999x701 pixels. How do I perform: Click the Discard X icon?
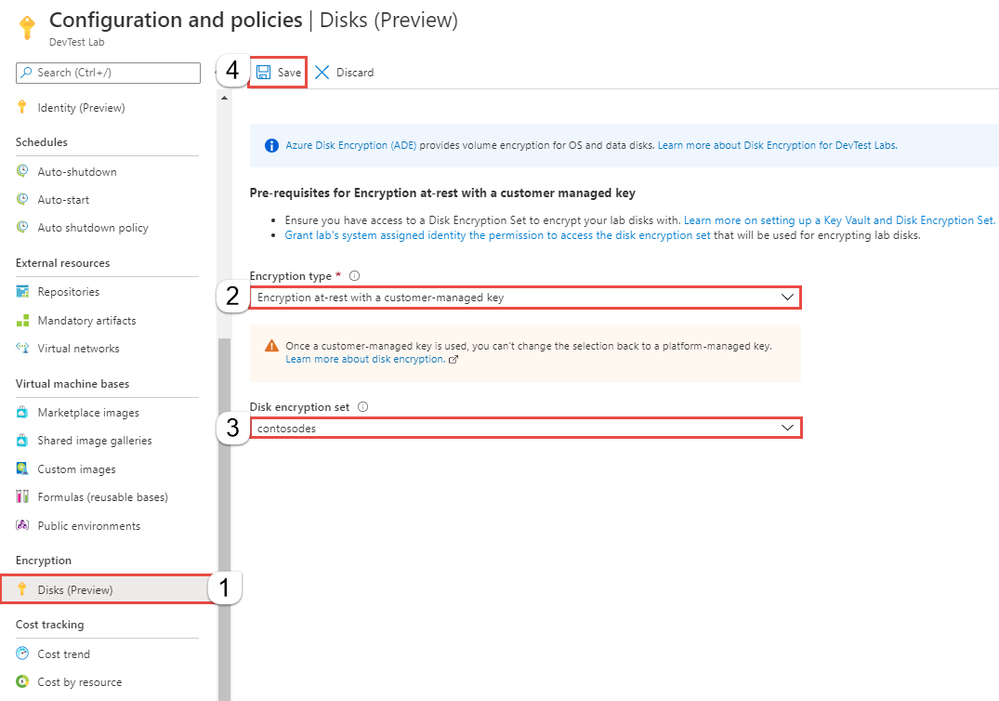(x=322, y=72)
